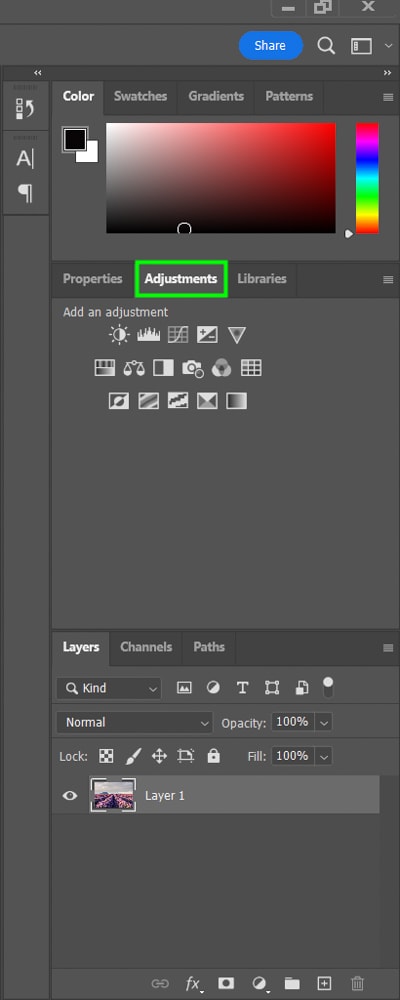Toggle the layer filter switch on/off
The image size is (400, 1000).
tap(328, 687)
